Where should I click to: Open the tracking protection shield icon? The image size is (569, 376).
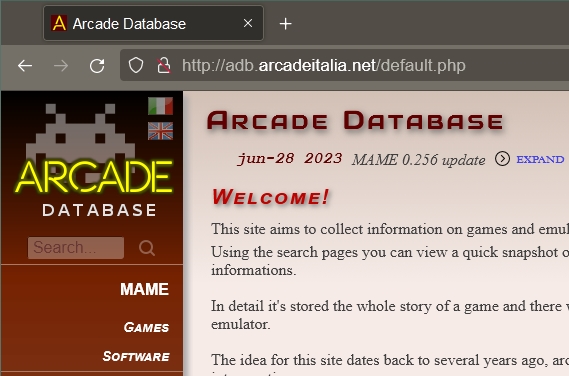click(x=136, y=66)
